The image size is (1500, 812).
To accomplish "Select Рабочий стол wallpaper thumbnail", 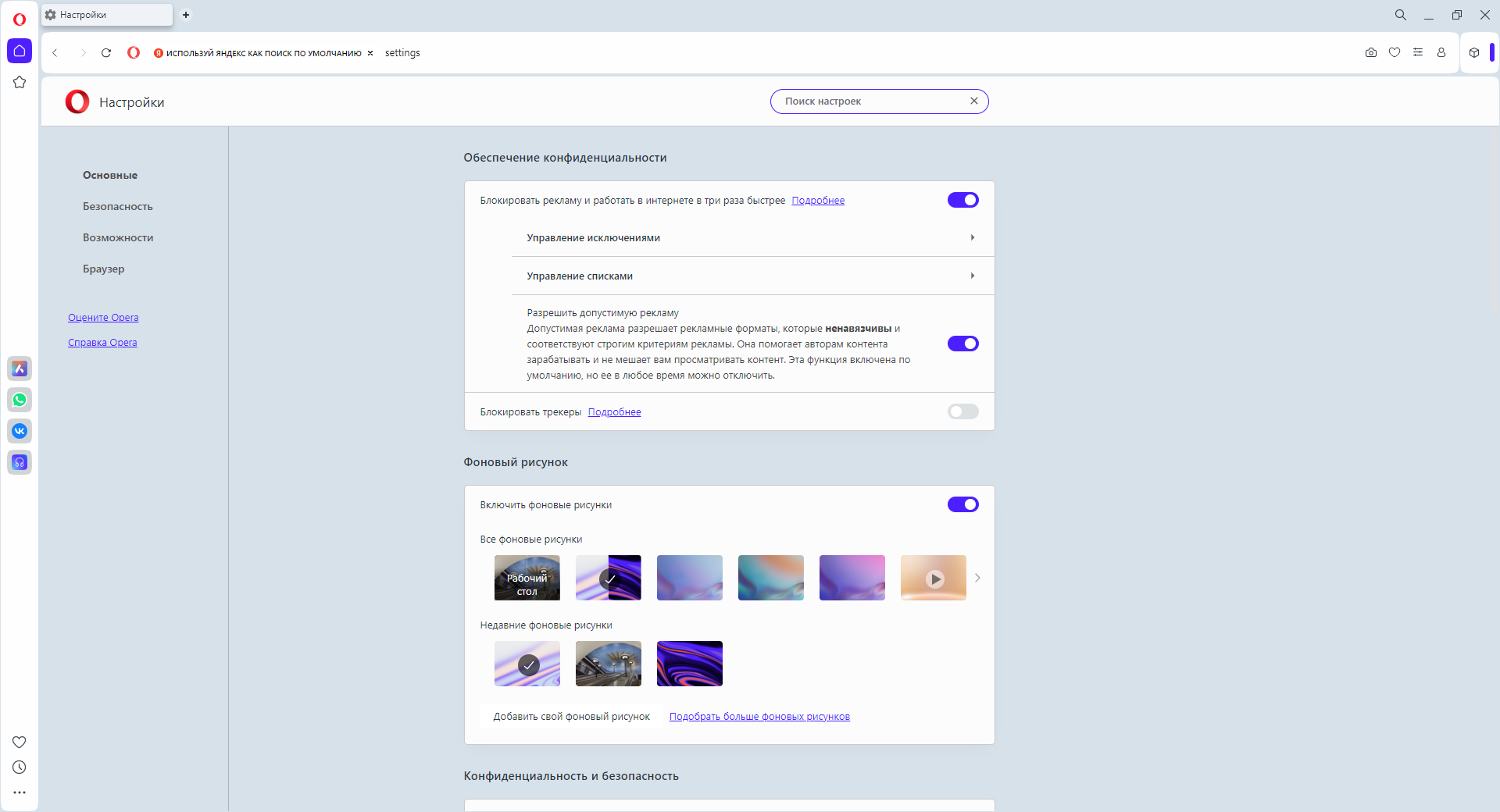I will click(527, 578).
